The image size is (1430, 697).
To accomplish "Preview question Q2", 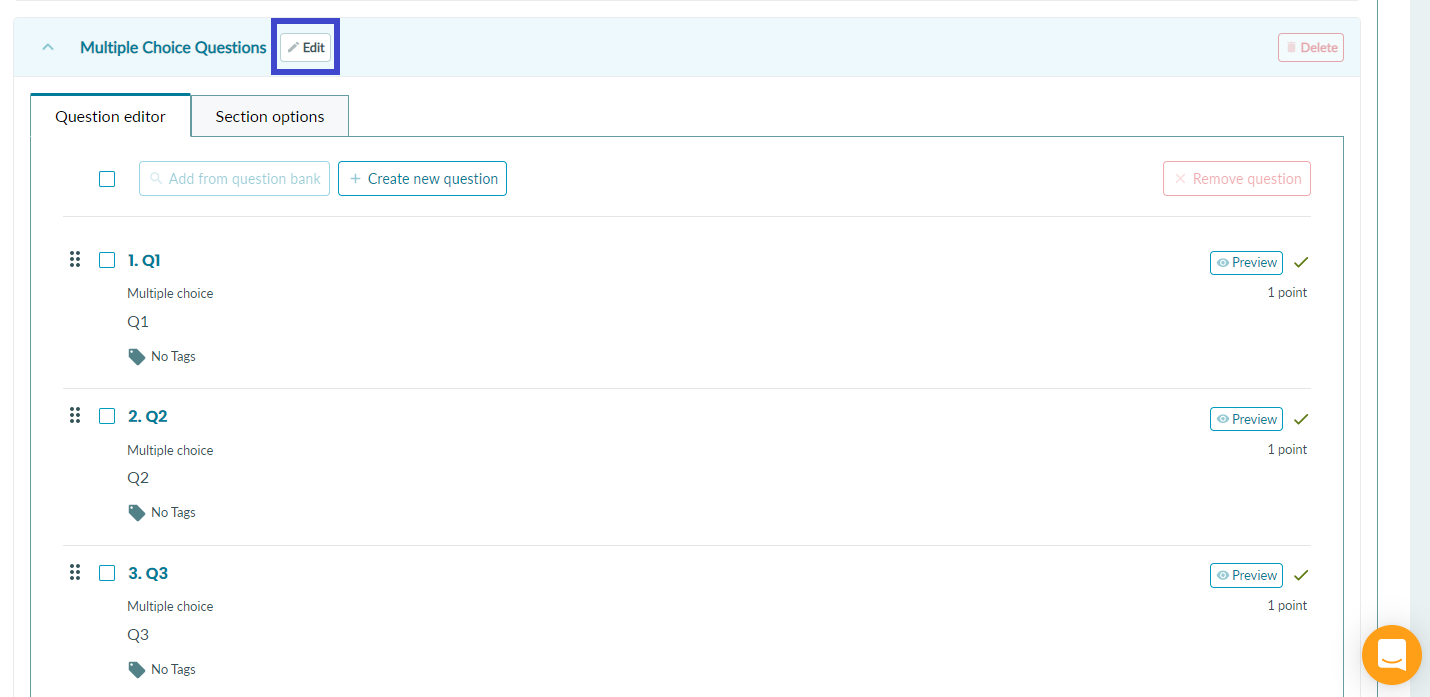I will 1246,419.
